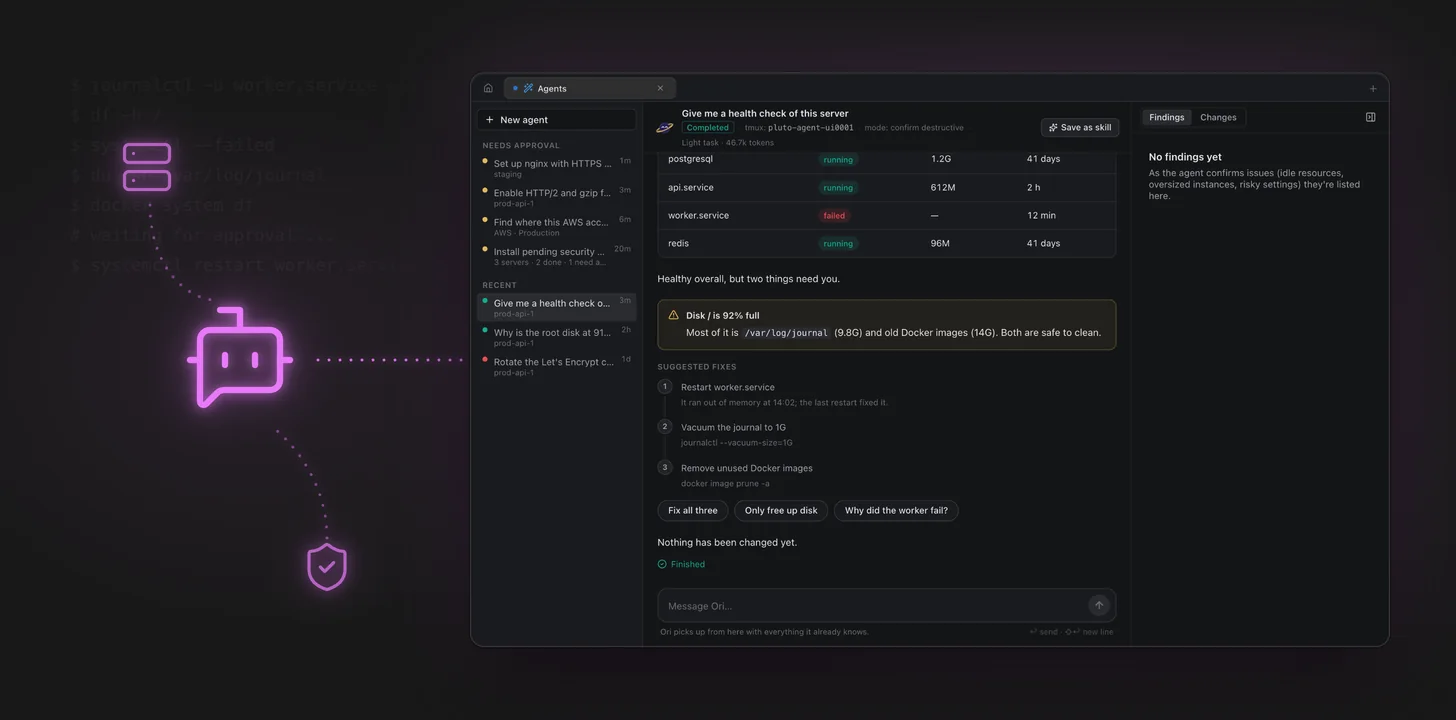1456x720 pixels.
Task: Click the postgresql service row name
Action: click(x=690, y=159)
